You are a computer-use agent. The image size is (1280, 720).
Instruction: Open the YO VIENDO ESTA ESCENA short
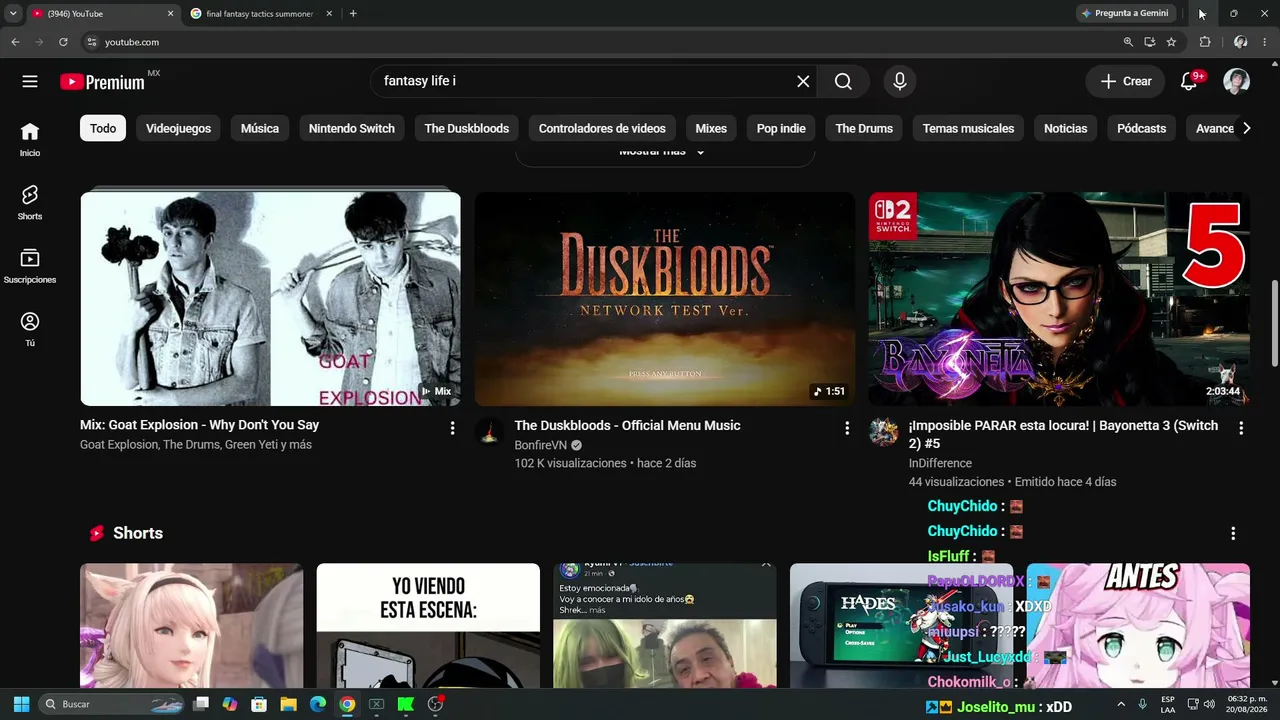pyautogui.click(x=428, y=626)
